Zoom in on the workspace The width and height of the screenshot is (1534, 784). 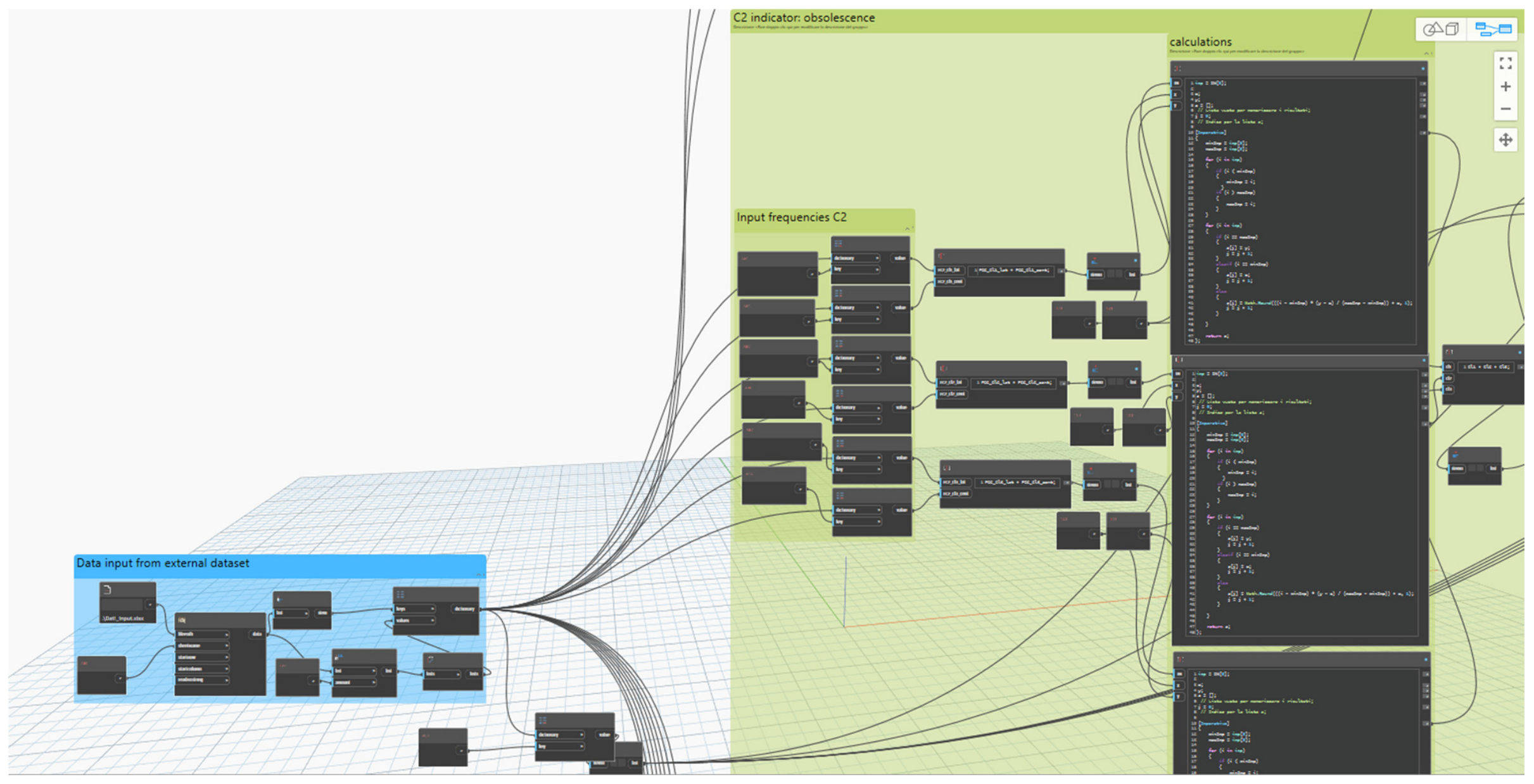1505,86
